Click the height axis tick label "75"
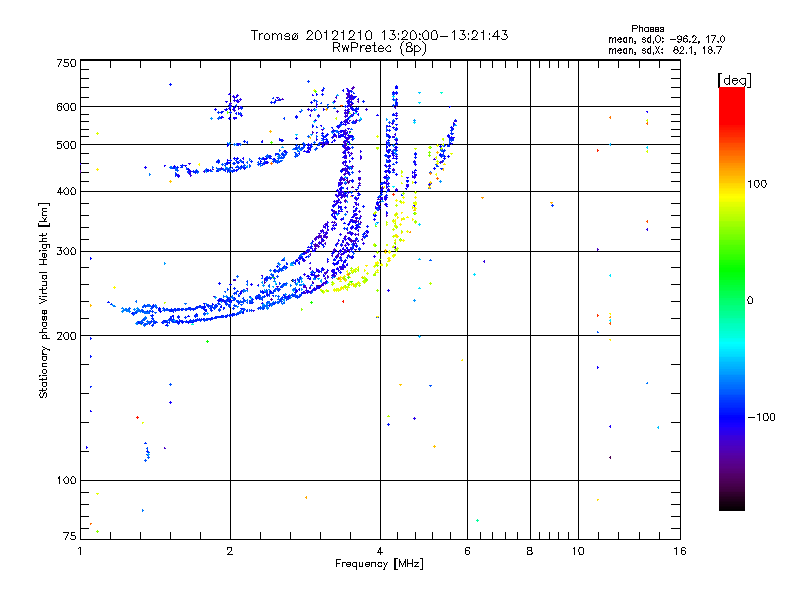This screenshot has width=800, height=600. coord(69,536)
